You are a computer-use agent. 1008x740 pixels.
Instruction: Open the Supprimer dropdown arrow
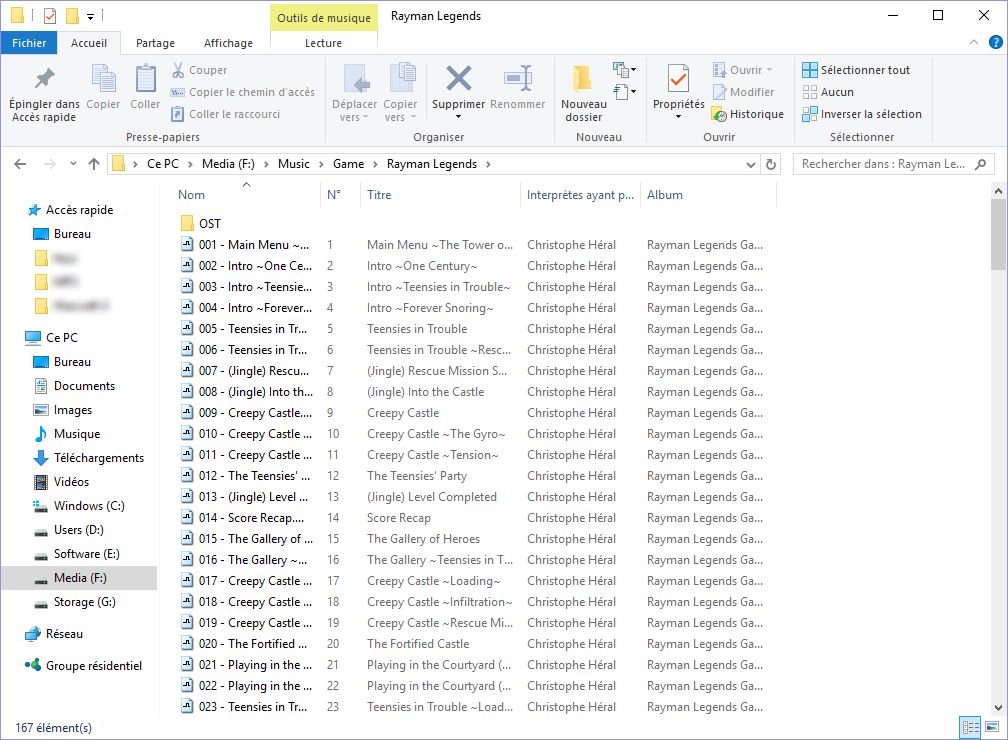click(458, 117)
